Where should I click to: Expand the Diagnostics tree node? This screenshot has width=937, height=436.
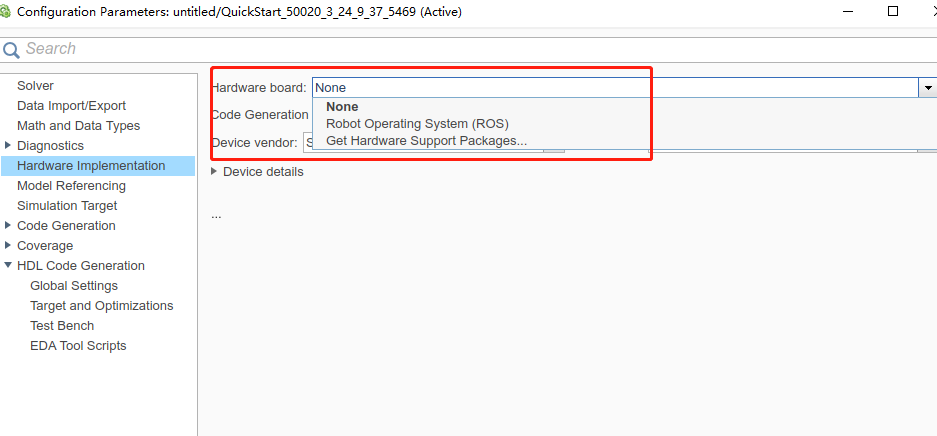coord(8,146)
